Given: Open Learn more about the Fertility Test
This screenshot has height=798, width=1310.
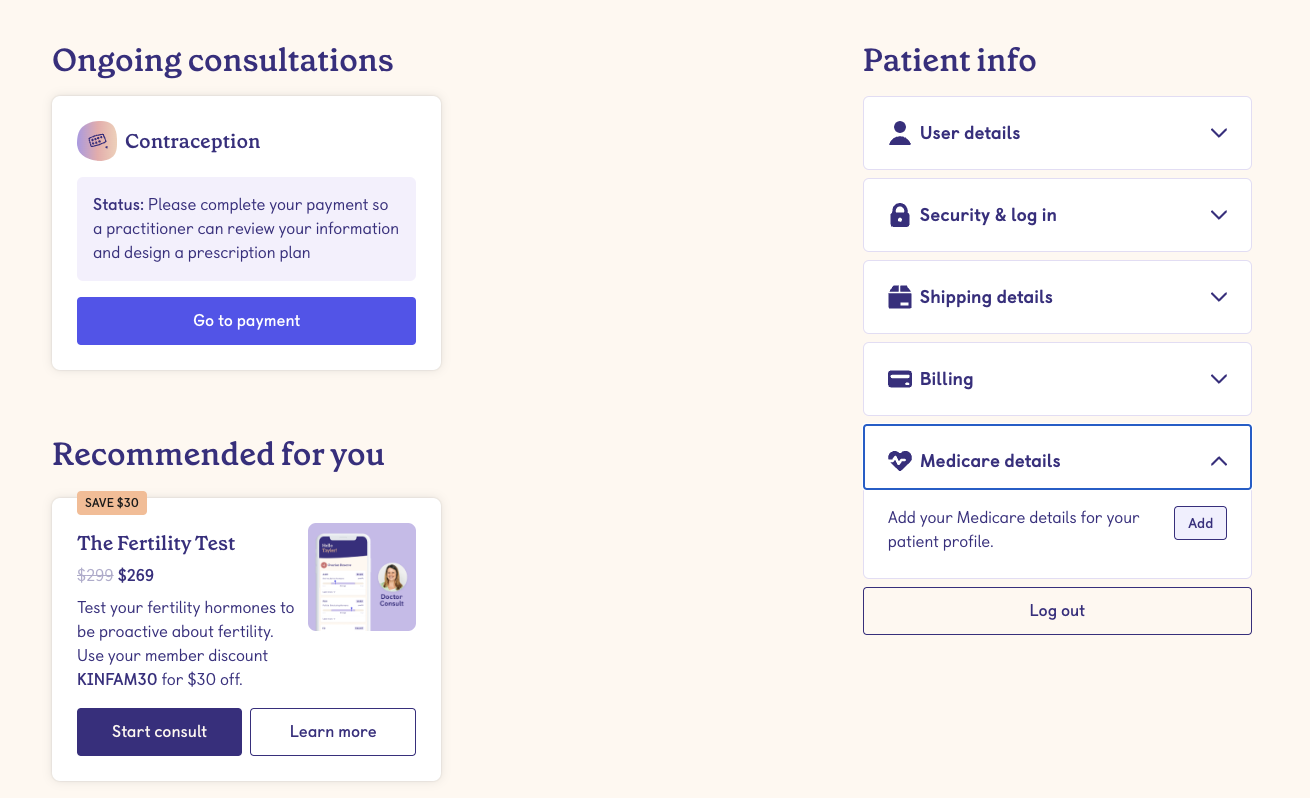Looking at the screenshot, I should point(332,731).
